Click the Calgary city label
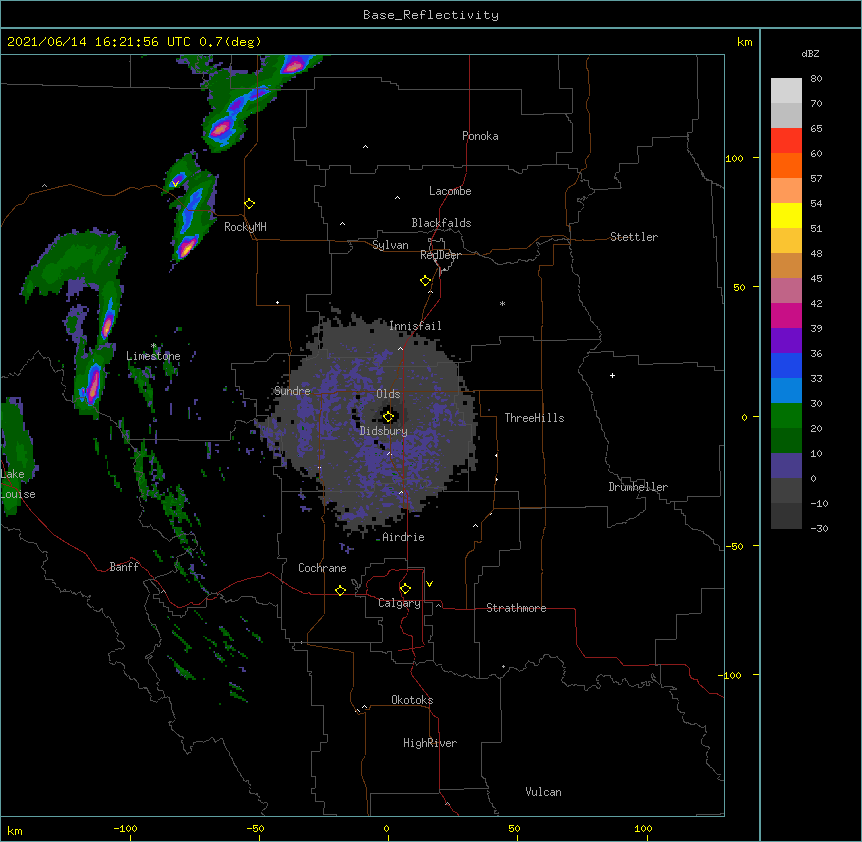This screenshot has width=862, height=842. tap(400, 603)
